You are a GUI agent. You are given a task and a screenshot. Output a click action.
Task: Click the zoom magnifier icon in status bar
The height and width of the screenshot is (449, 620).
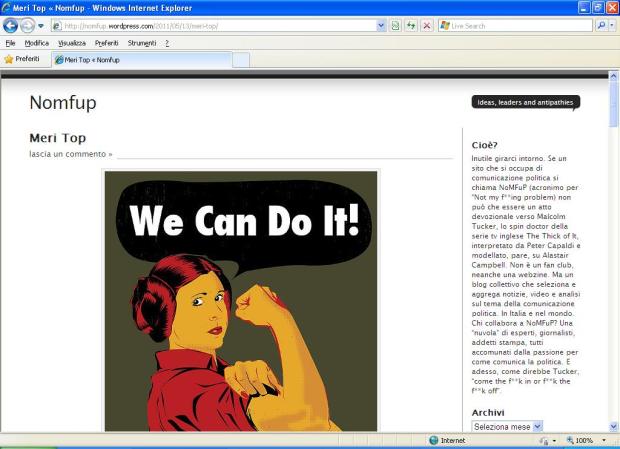[570, 440]
